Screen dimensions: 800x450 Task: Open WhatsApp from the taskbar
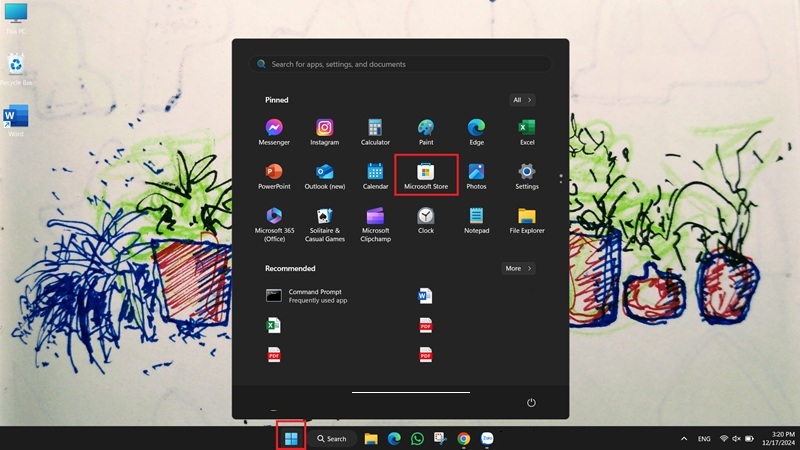click(417, 438)
